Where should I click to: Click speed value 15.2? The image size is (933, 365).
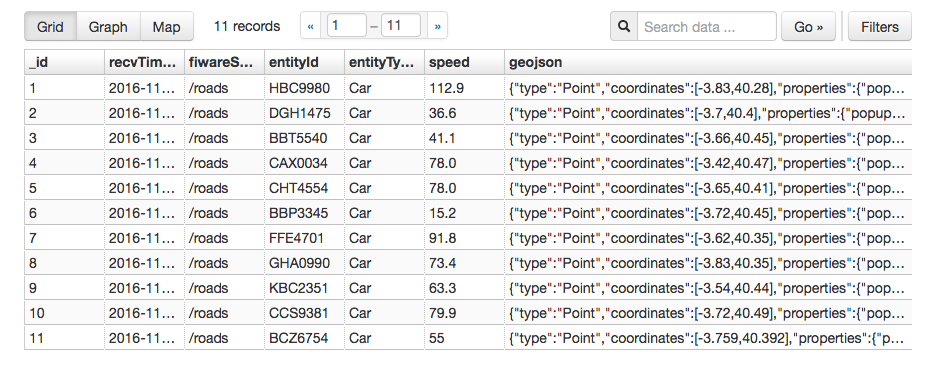(464, 213)
